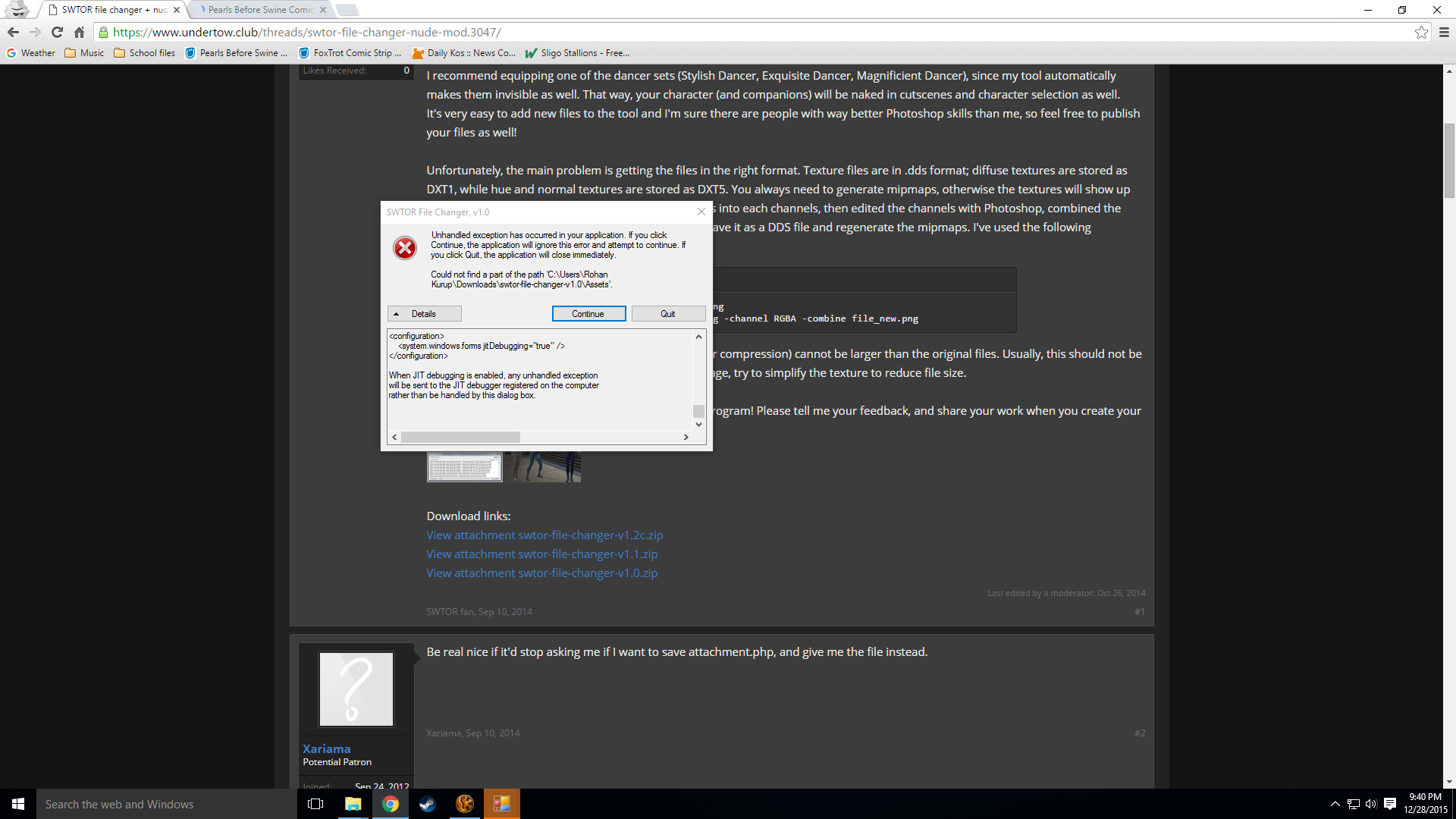Collapse the Details section in error dialog
The width and height of the screenshot is (1456, 819).
coord(424,314)
